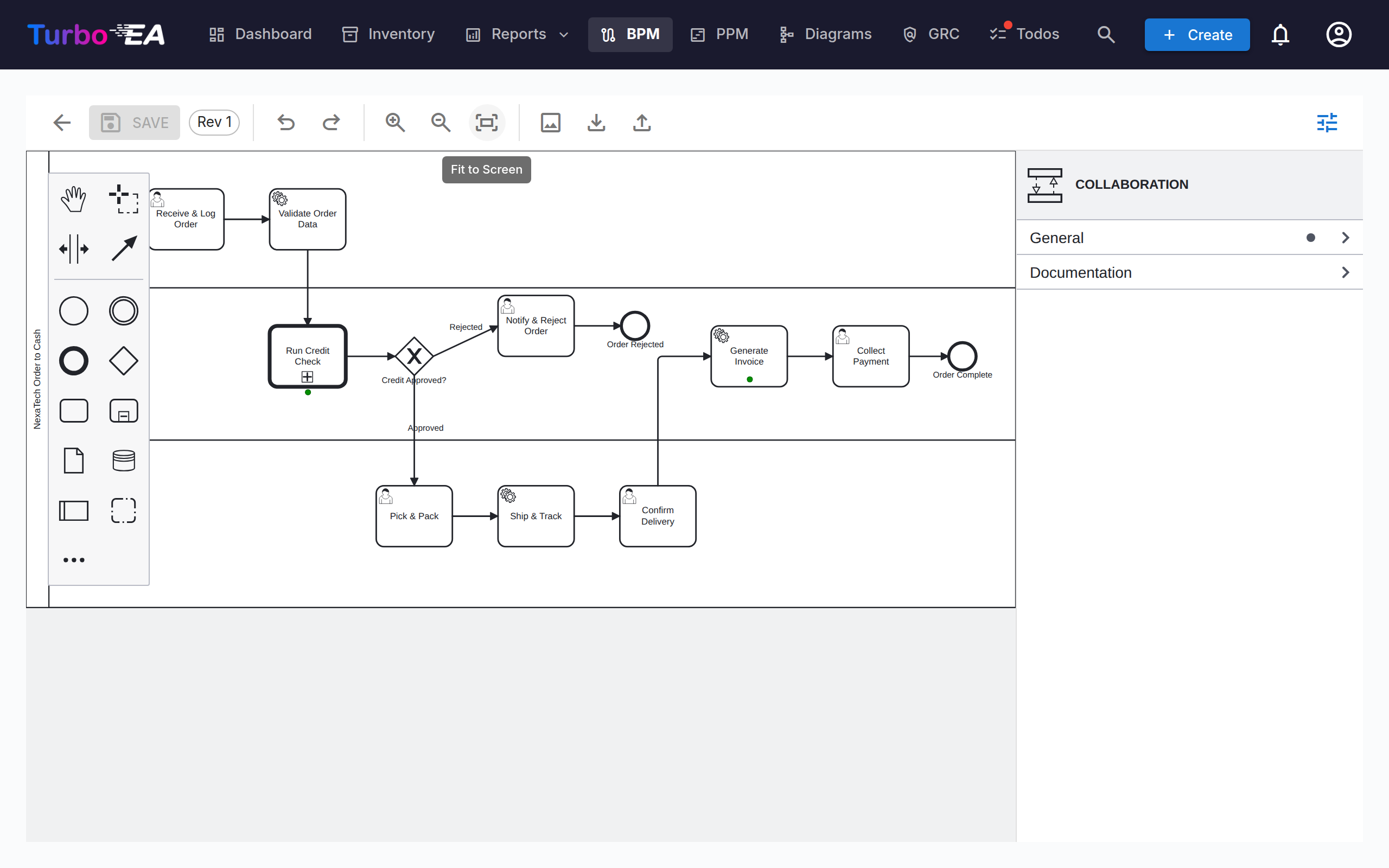Create a data store from palette
This screenshot has height=868, width=1389.
click(x=123, y=461)
